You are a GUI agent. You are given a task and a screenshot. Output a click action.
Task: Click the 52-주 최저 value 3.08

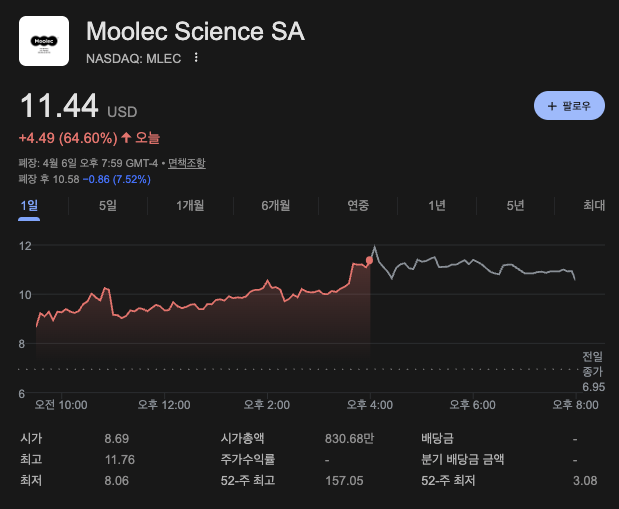coord(585,481)
